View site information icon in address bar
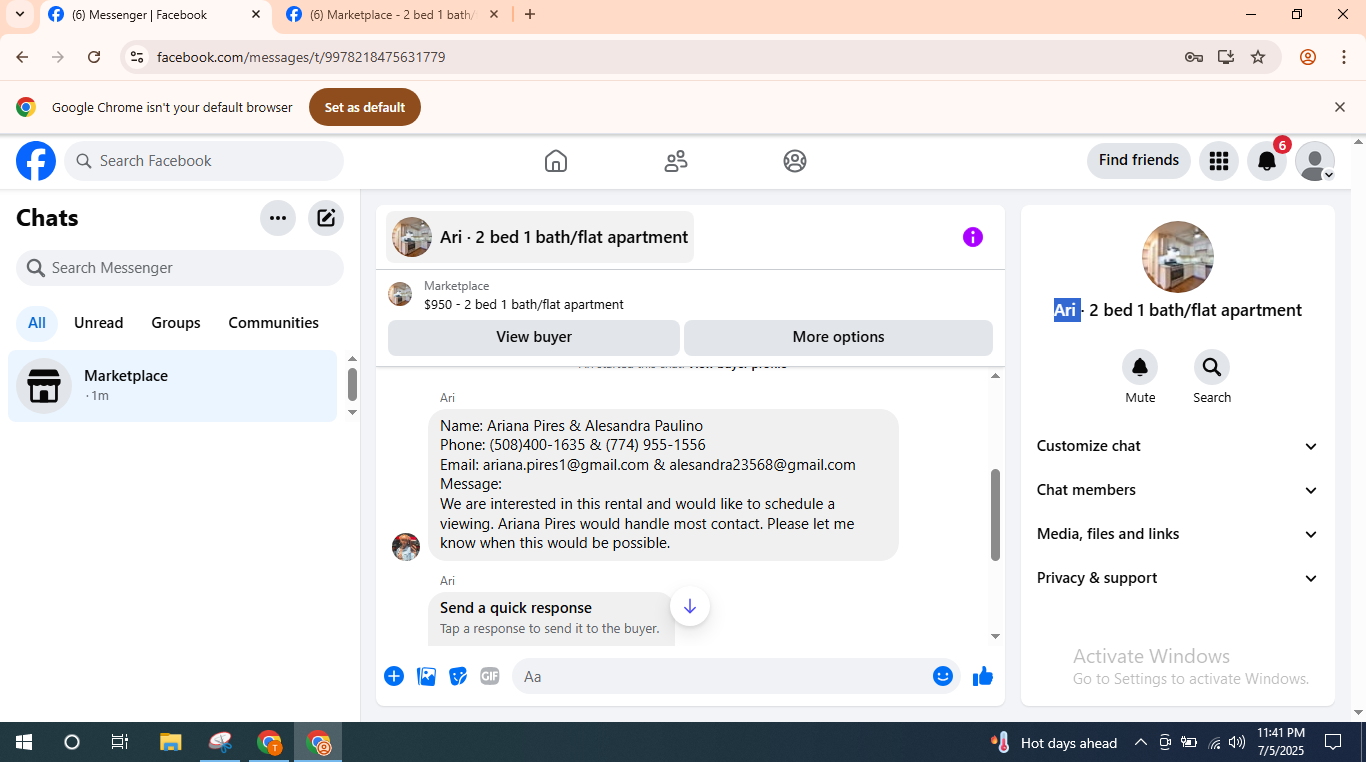Viewport: 1366px width, 762px height. (138, 57)
